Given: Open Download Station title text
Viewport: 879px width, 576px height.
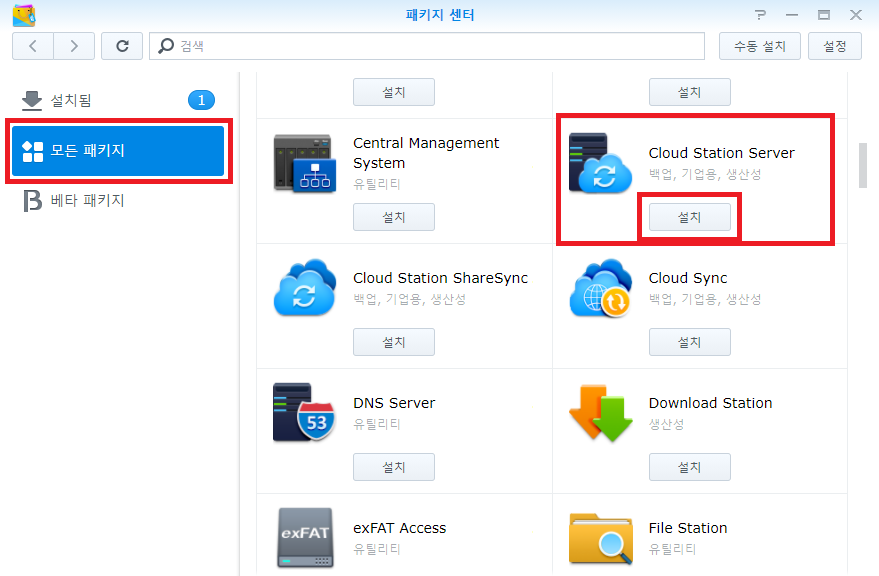Looking at the screenshot, I should point(710,403).
